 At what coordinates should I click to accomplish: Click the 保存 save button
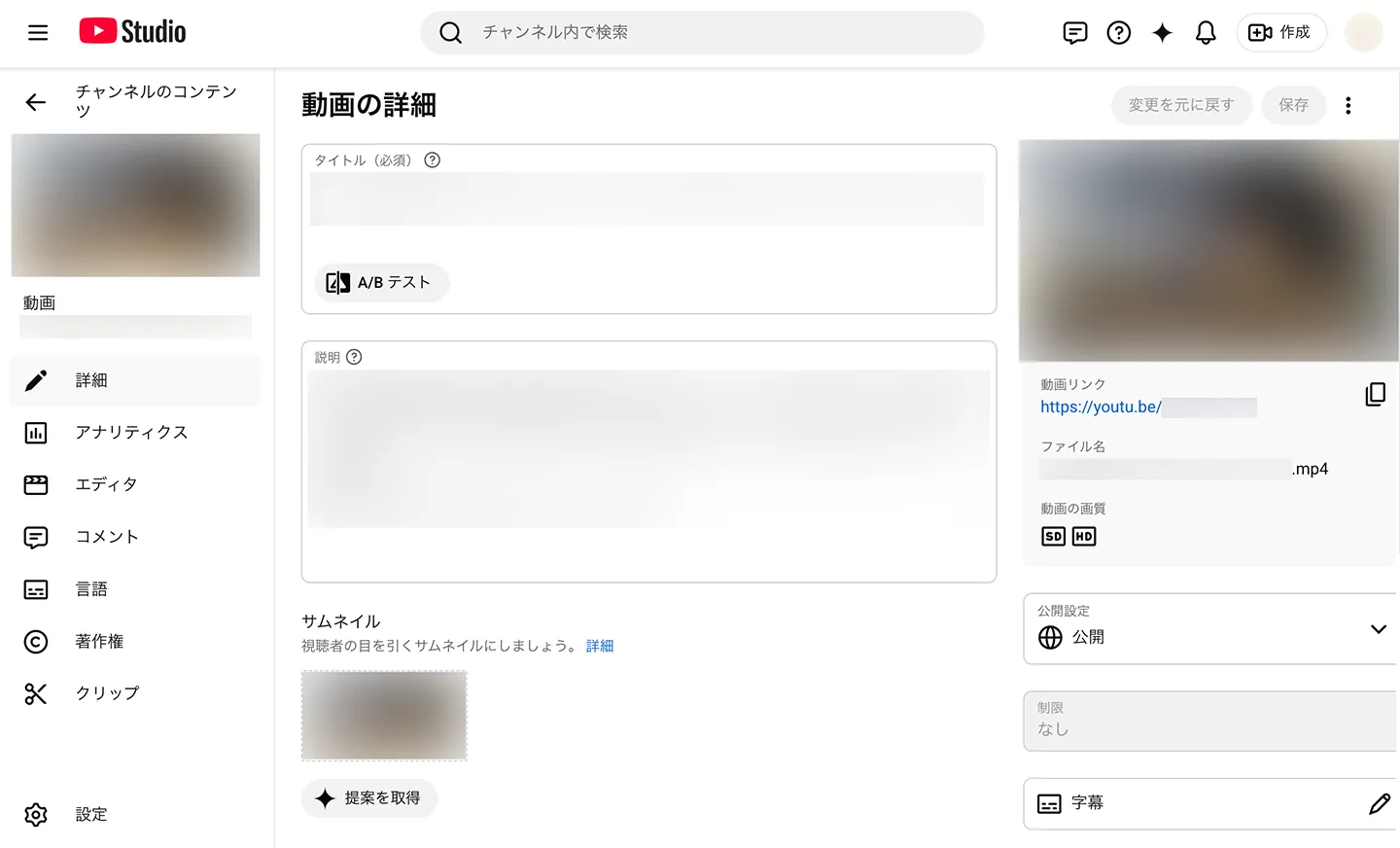1294,105
